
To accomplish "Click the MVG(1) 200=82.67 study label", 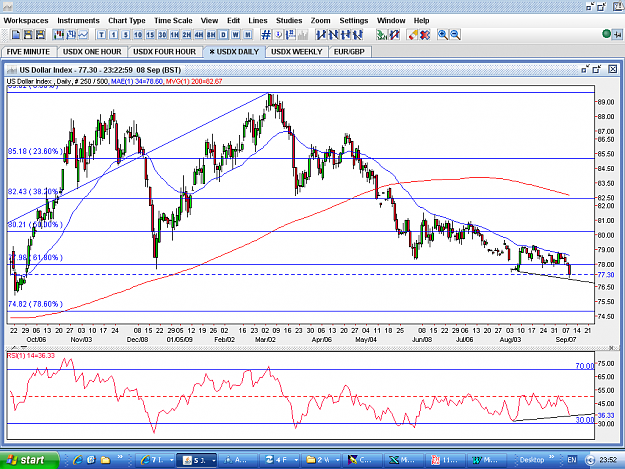I will point(194,81).
